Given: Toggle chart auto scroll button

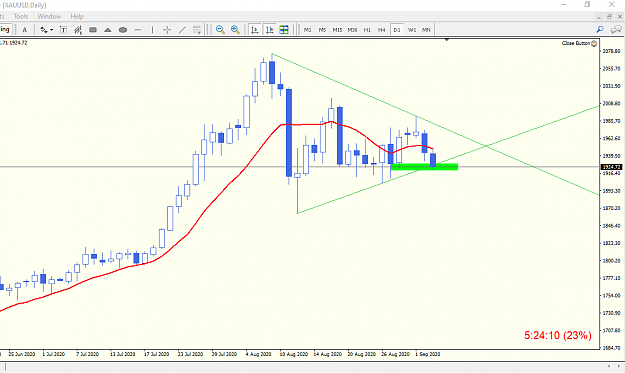Looking at the screenshot, I should pyautogui.click(x=254, y=30).
